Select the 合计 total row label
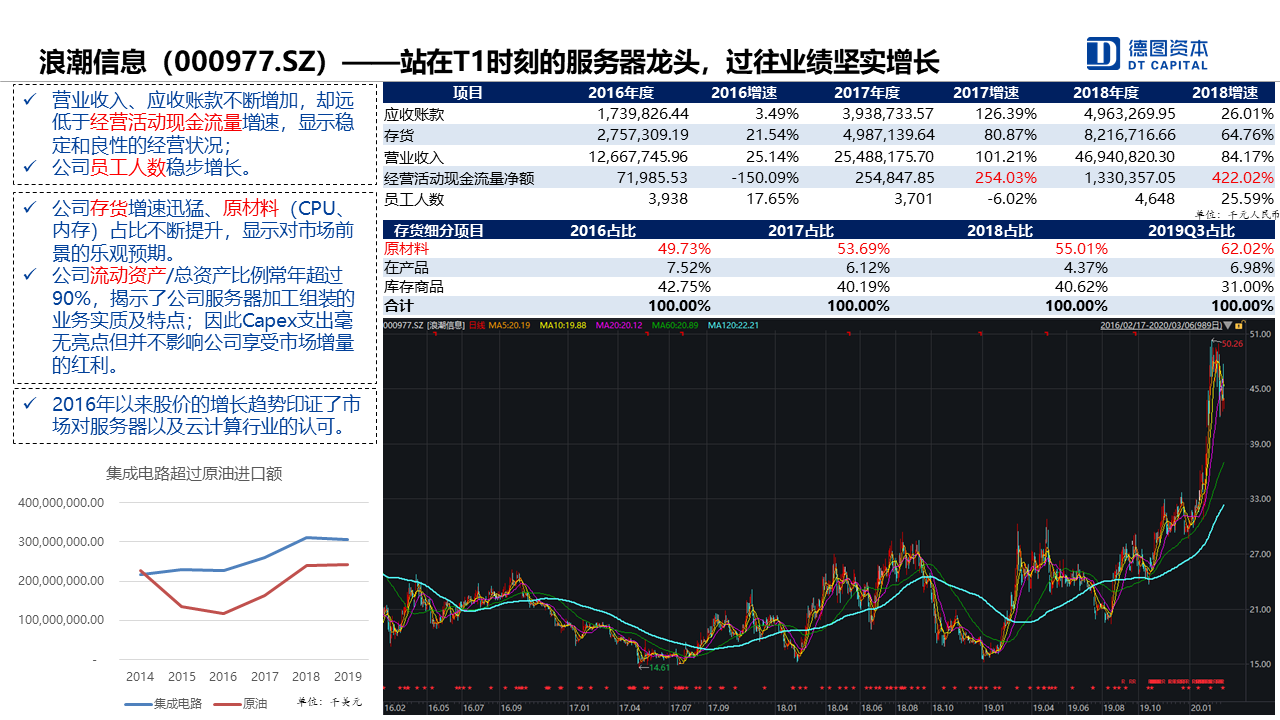Screen dimensions: 1280x720 [400, 306]
